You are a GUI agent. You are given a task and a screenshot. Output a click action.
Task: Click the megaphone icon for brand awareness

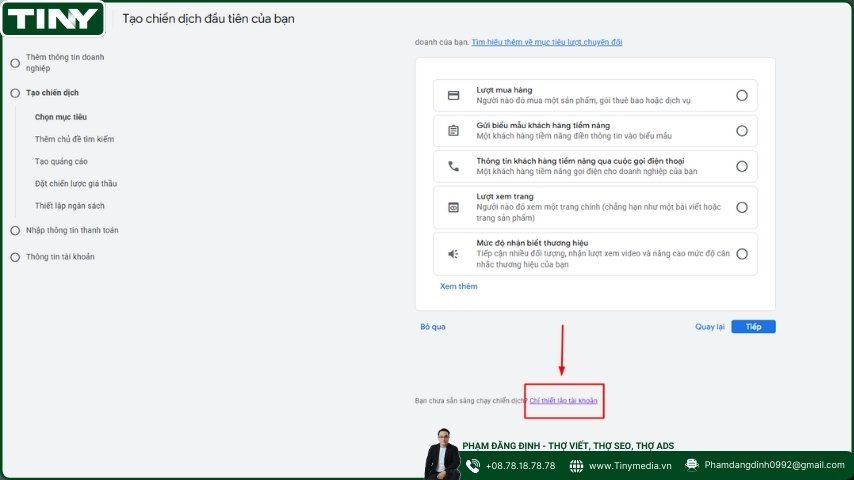[x=453, y=254]
